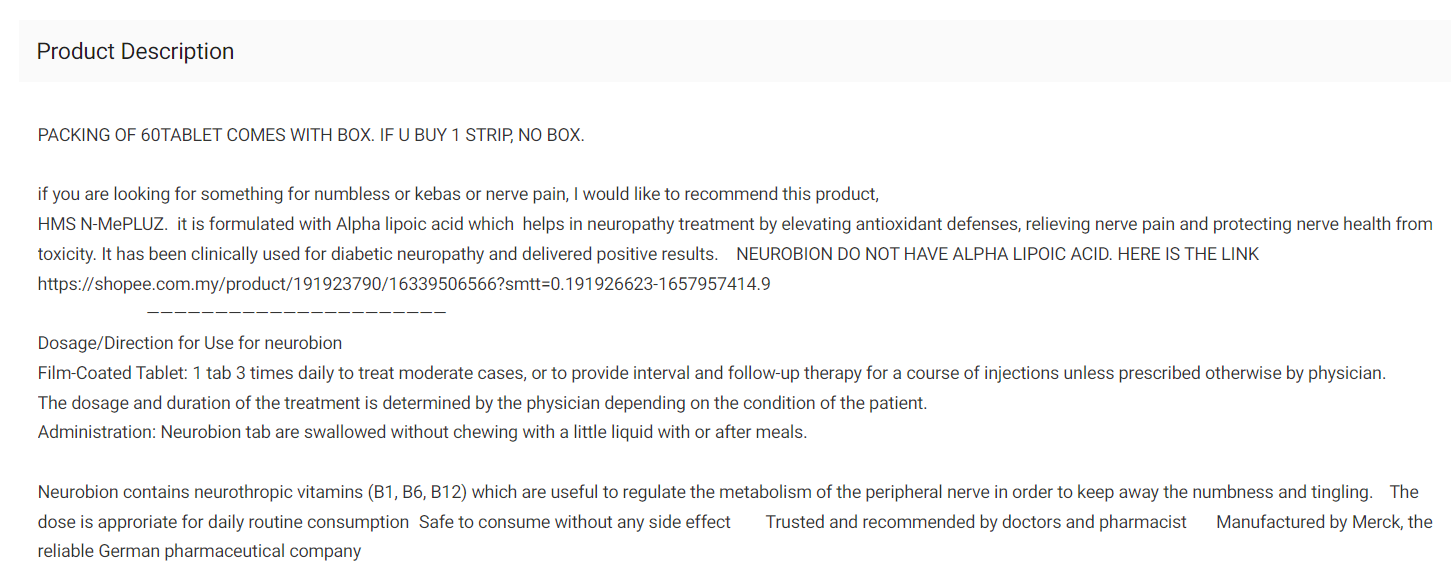The height and width of the screenshot is (569, 1451).
Task: Click the Dosage/Direction for Use heading
Action: (190, 343)
